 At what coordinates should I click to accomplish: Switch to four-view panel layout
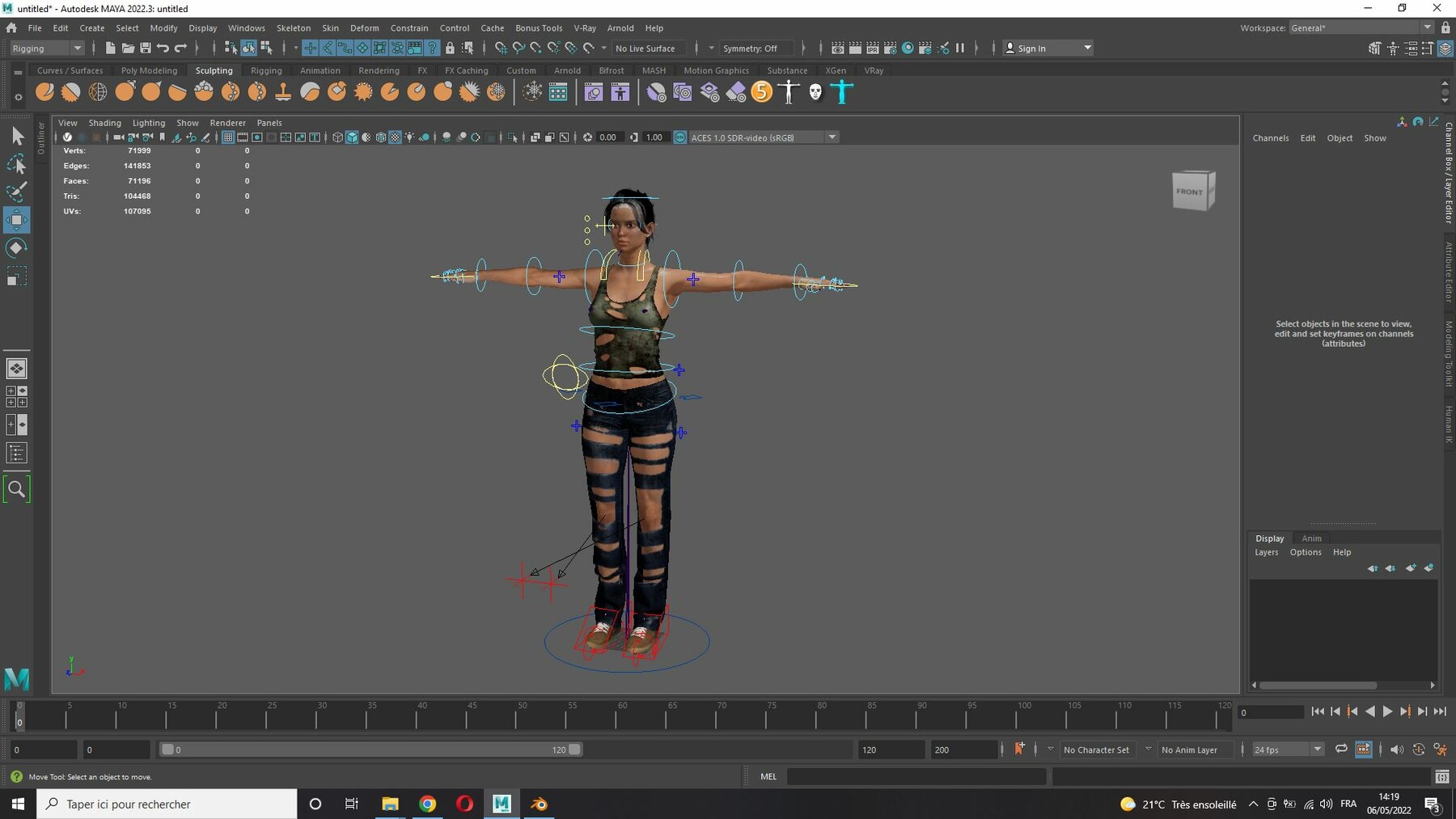click(16, 396)
